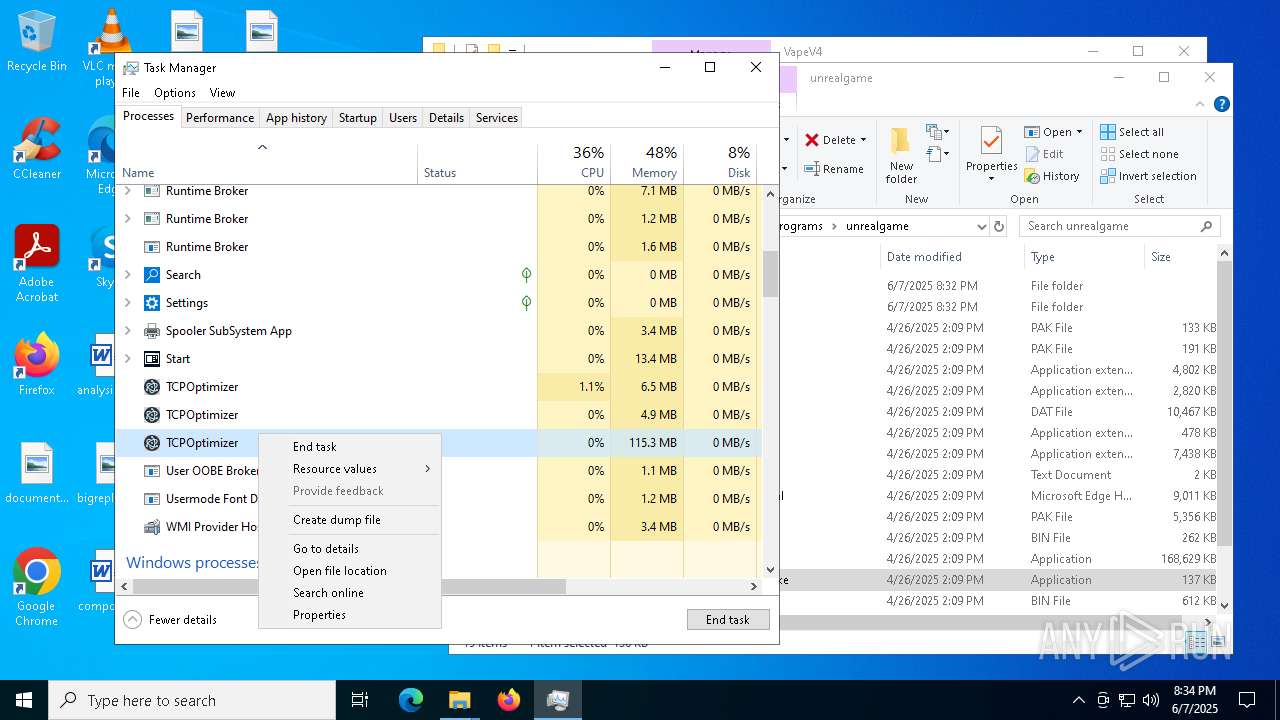Click Spooler SubSystem App printer icon

152,331
